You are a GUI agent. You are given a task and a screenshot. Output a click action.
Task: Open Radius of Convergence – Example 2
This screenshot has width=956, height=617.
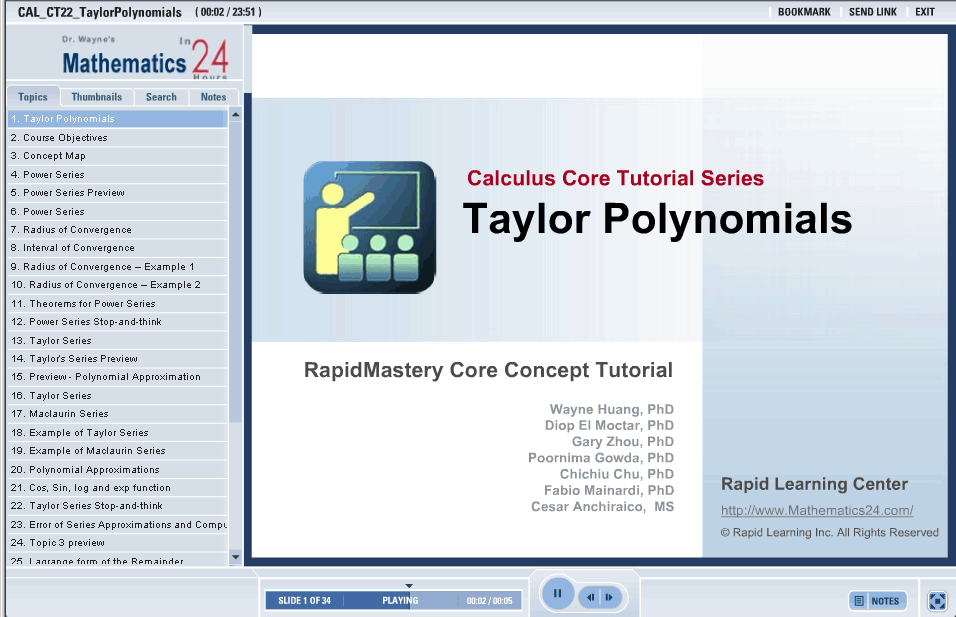pos(117,285)
